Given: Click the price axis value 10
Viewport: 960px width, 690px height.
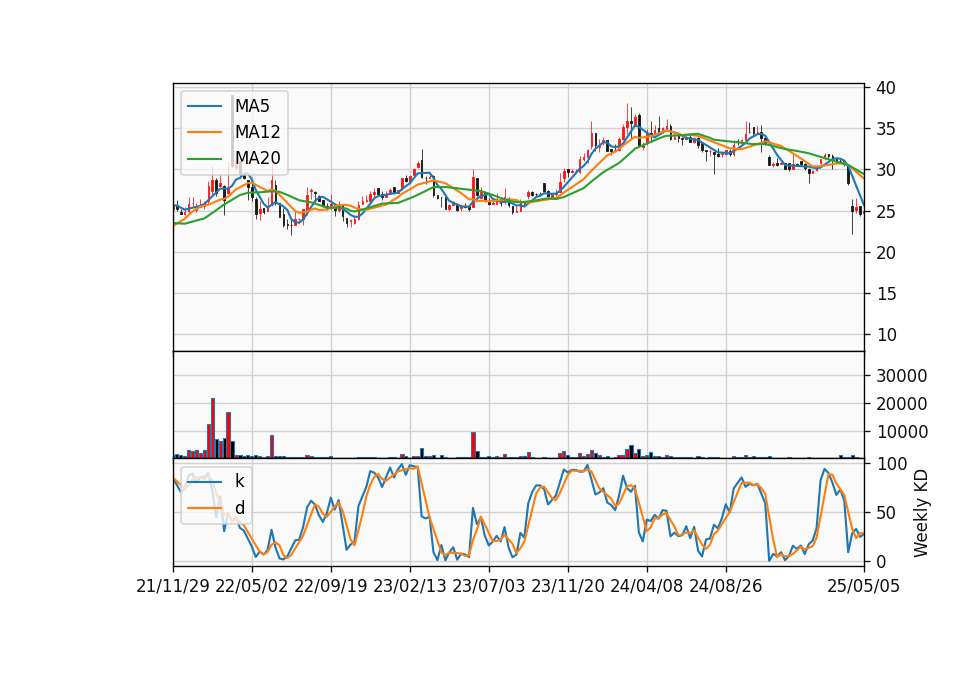Looking at the screenshot, I should tap(885, 335).
